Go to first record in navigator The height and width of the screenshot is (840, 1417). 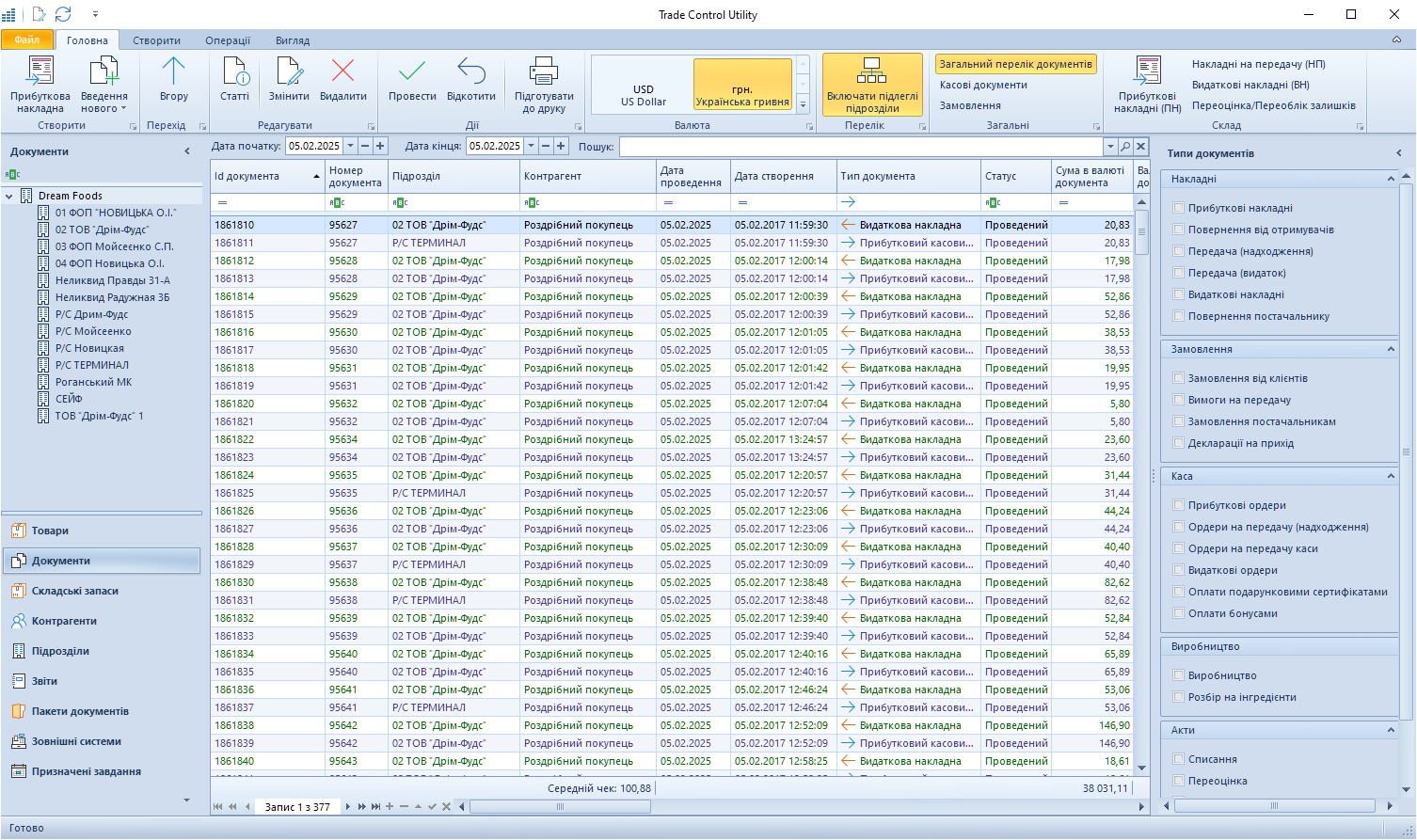[218, 807]
